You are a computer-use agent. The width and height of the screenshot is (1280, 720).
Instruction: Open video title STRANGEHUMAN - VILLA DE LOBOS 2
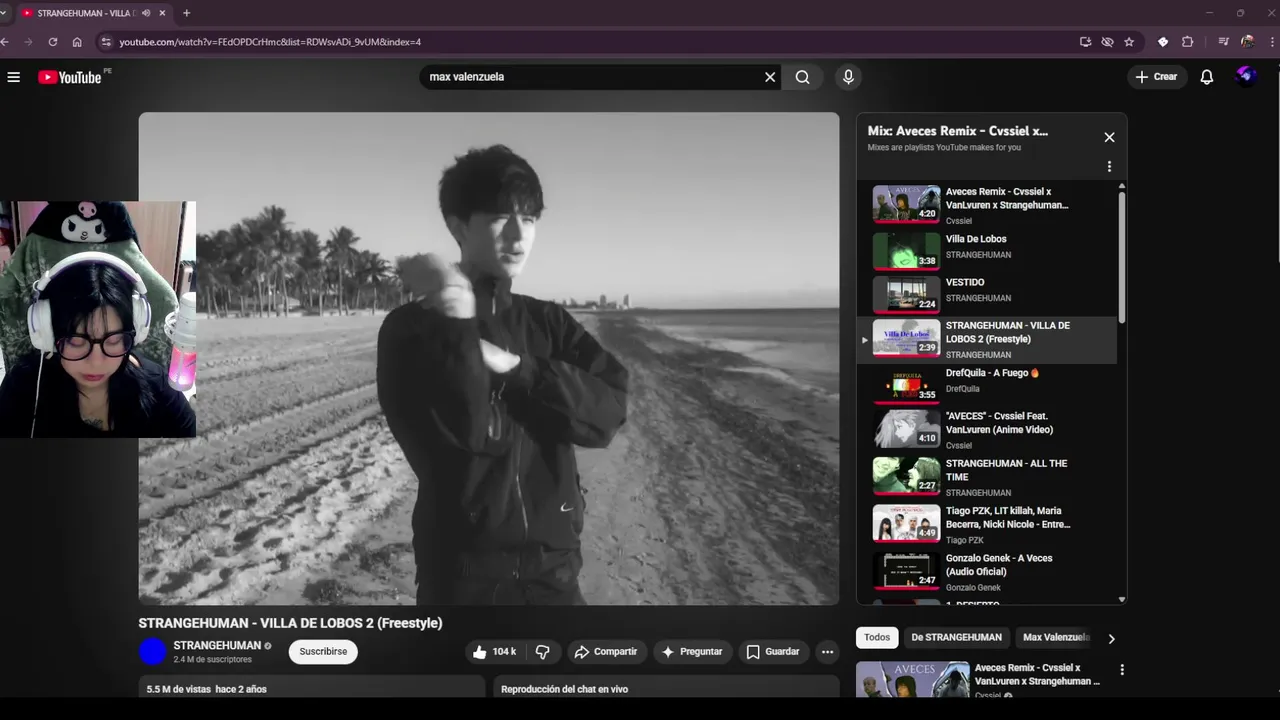290,623
